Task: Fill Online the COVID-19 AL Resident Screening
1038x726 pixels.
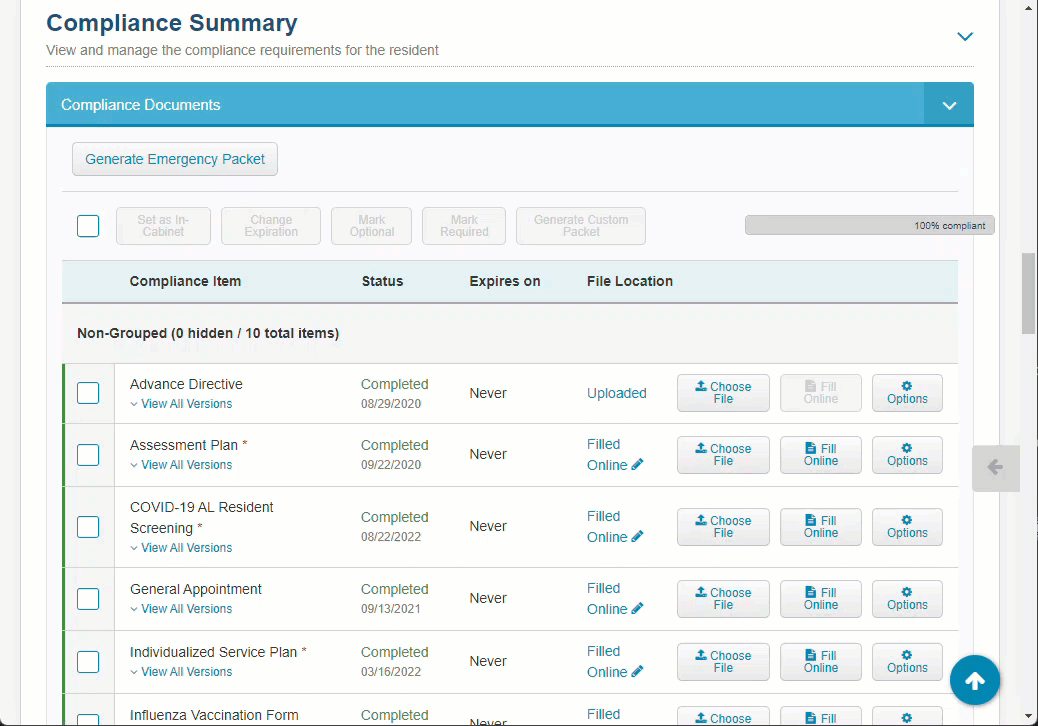Action: tap(821, 527)
